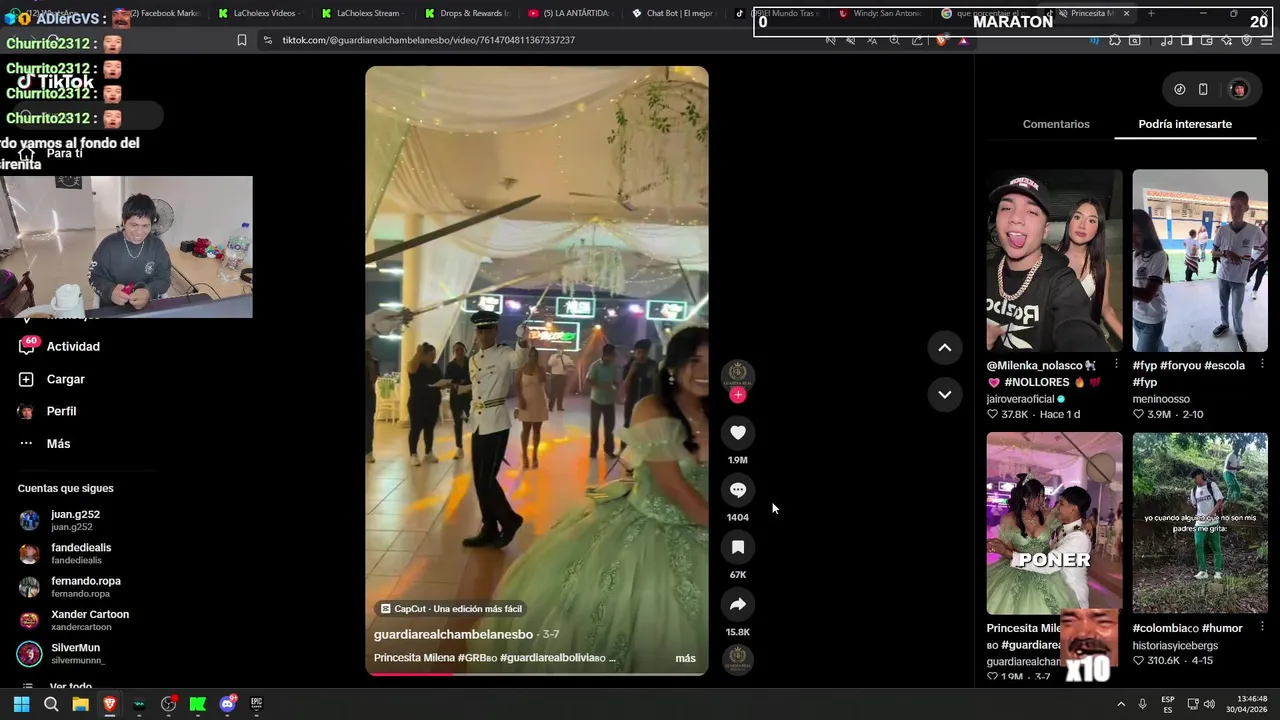Like the video with heart icon
The width and height of the screenshot is (1280, 720).
pyautogui.click(x=737, y=432)
